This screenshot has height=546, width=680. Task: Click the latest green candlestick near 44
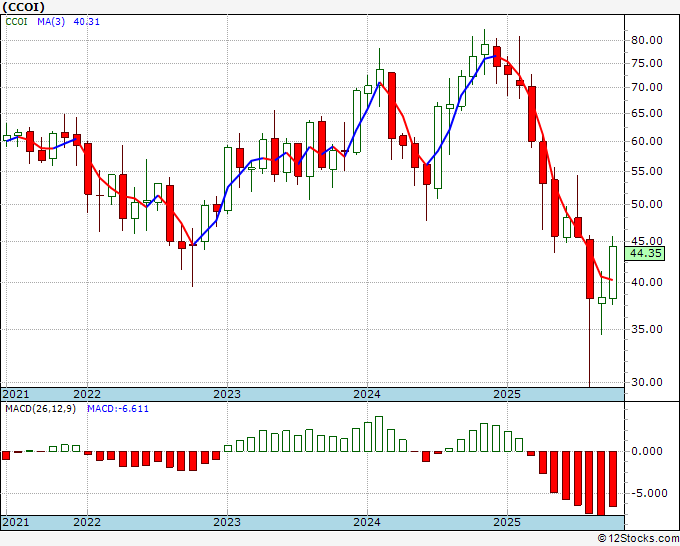[x=613, y=272]
